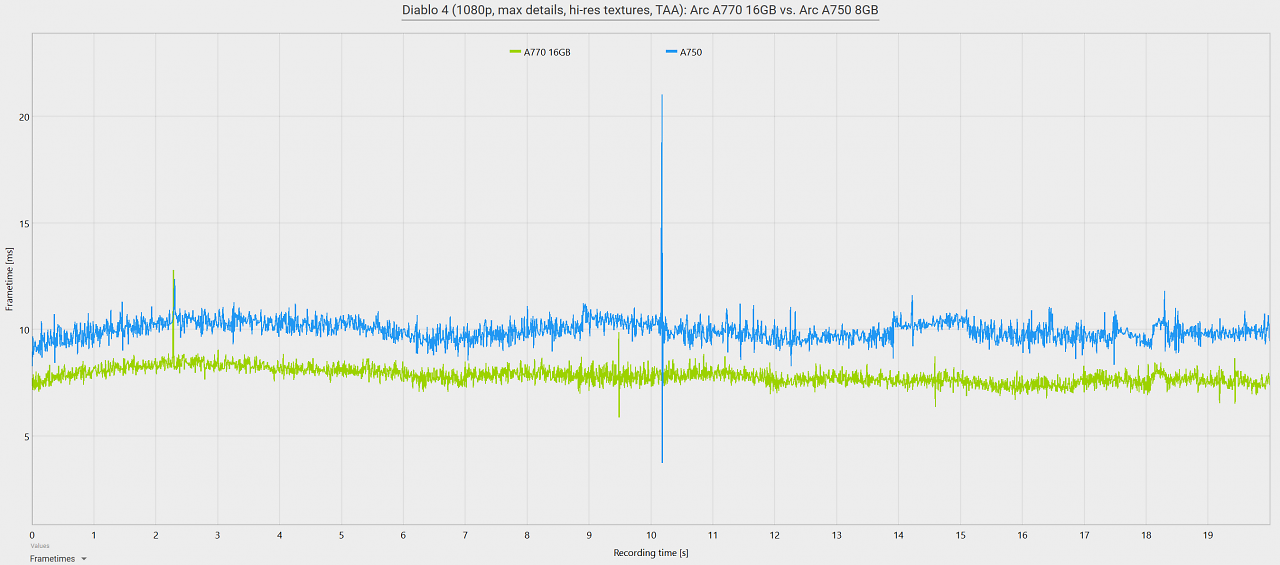Click the tall blue A750 spike peak
Screen dimensions: 1280x565
pos(662,96)
